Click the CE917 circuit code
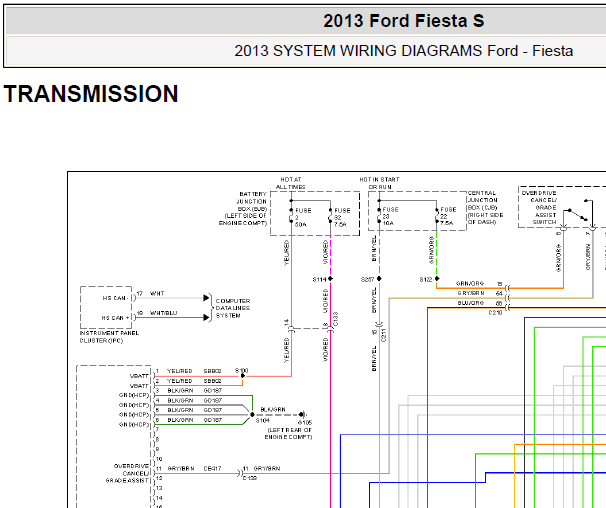The image size is (606, 508). pos(212,469)
